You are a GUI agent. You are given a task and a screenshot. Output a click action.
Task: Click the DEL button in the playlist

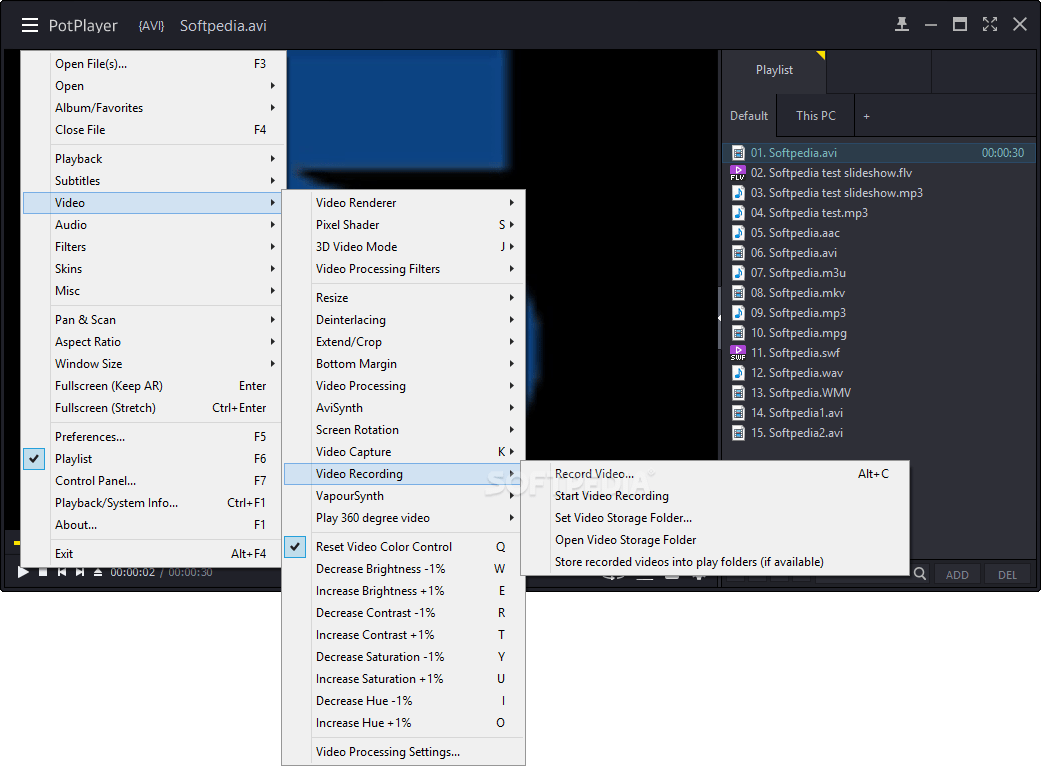tap(1007, 575)
